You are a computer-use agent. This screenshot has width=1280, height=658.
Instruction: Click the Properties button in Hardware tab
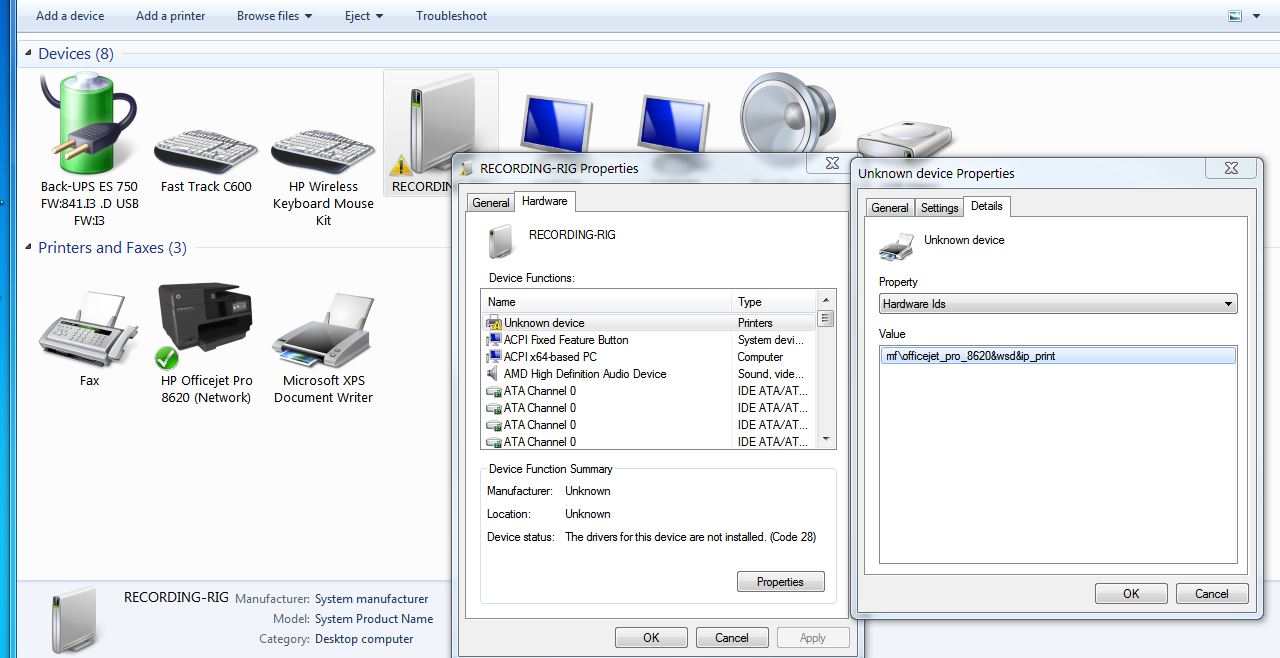click(x=781, y=582)
